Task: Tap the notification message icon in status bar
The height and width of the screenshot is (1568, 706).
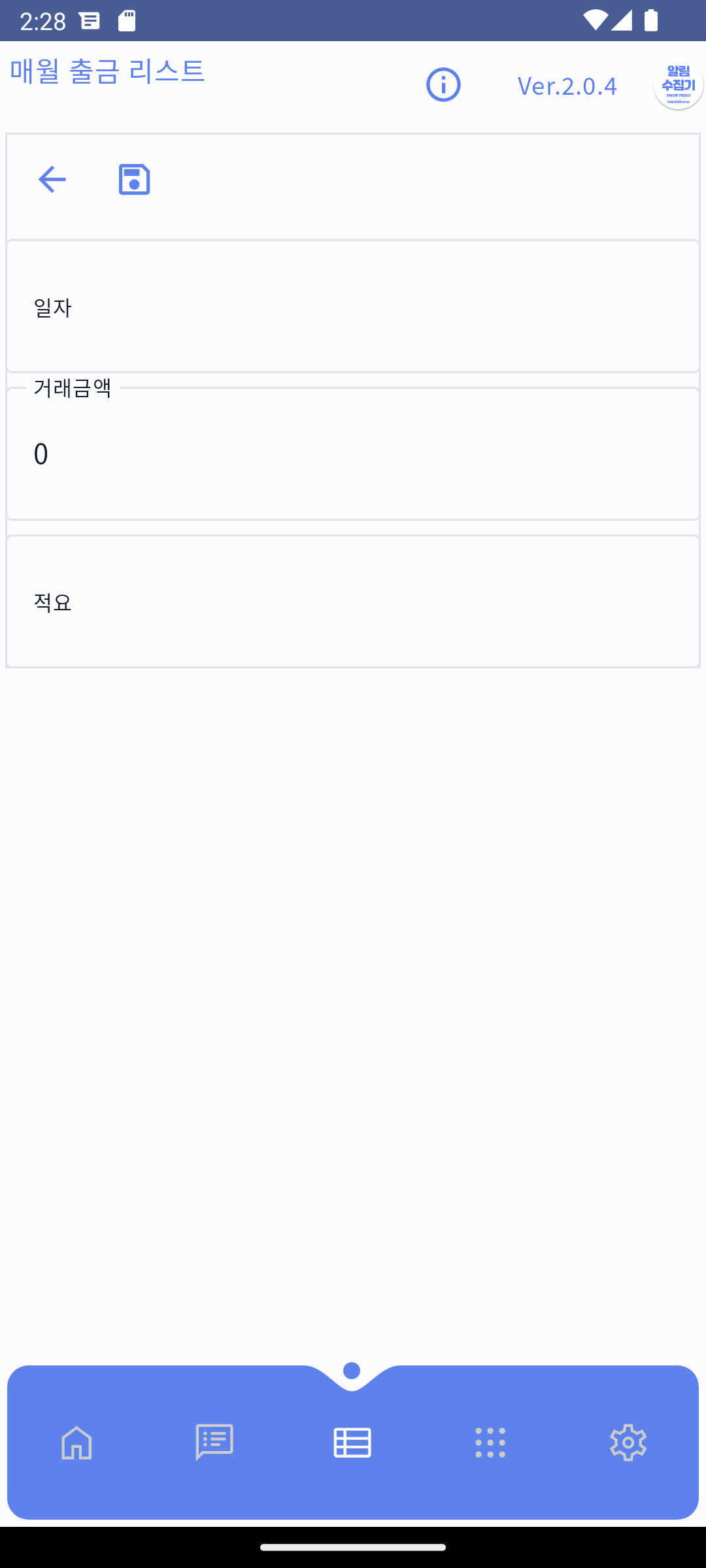Action: 90,21
